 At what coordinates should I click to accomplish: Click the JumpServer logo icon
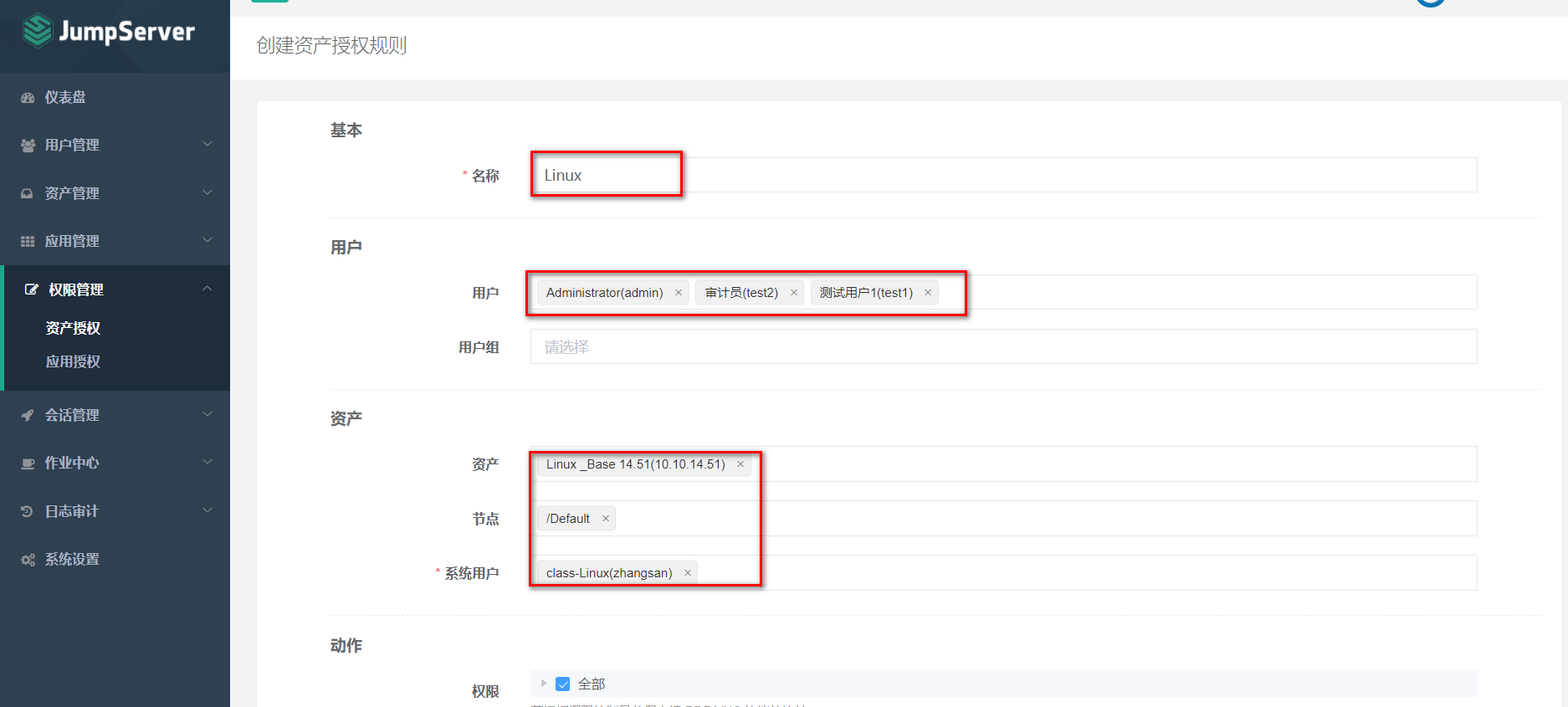click(x=38, y=31)
